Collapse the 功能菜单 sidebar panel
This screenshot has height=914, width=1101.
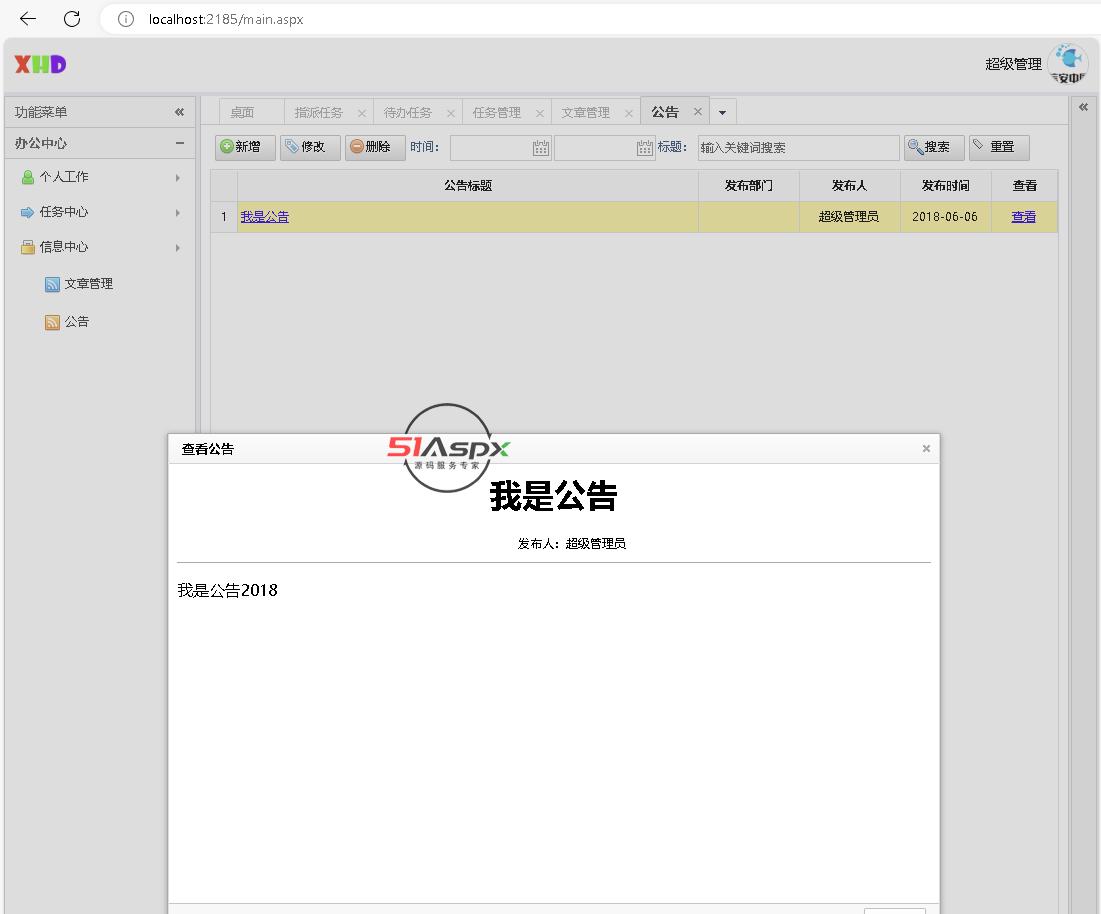[x=179, y=113]
